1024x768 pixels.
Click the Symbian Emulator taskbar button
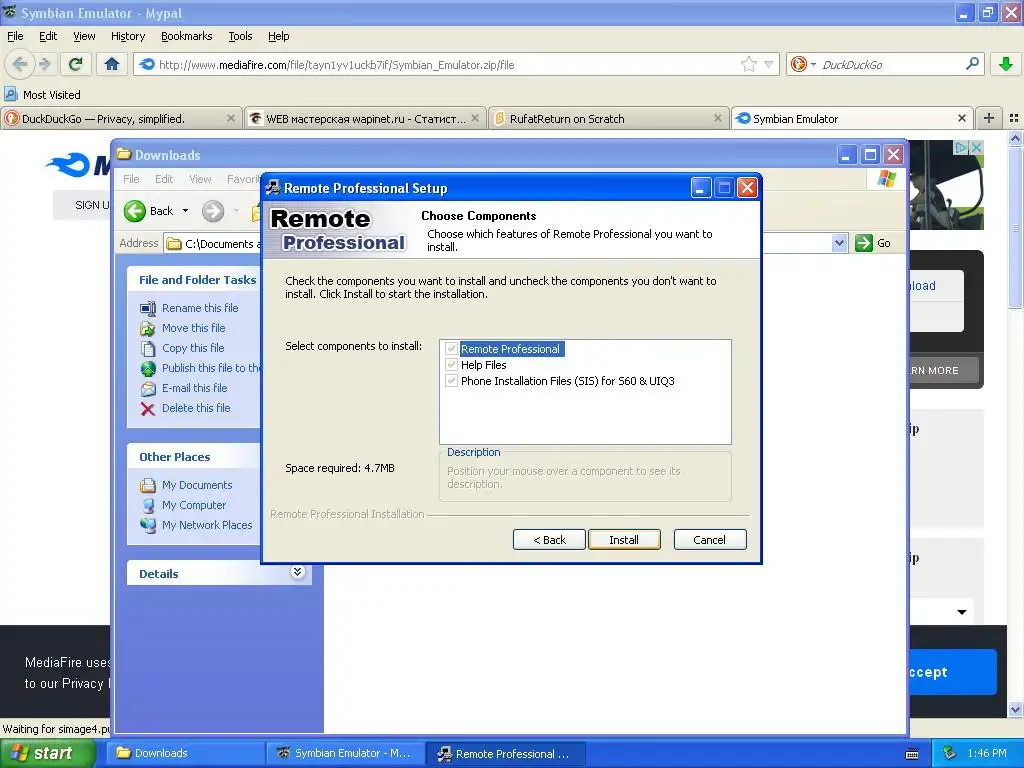tap(345, 753)
